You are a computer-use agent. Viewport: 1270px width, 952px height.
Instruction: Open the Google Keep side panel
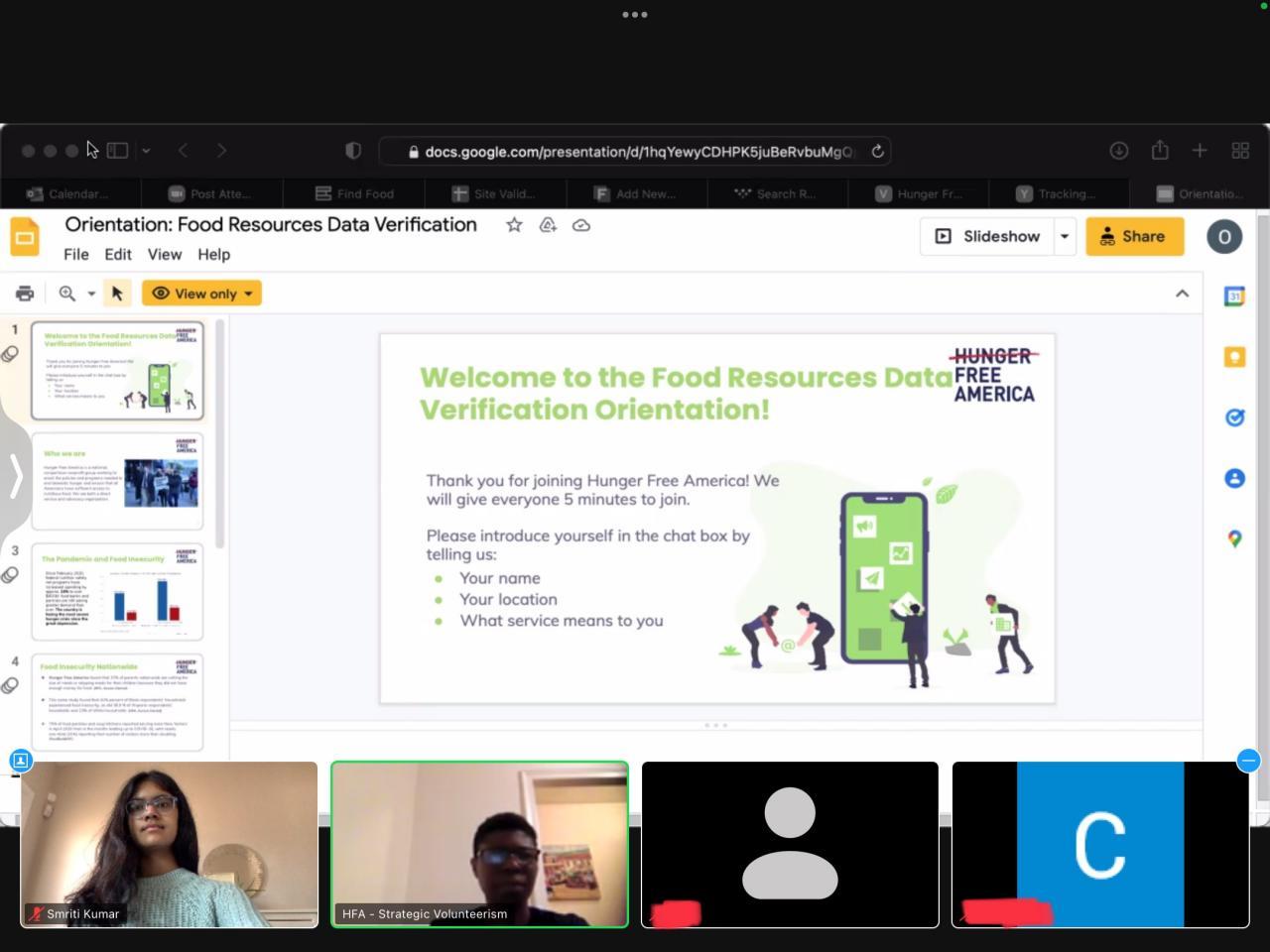[1234, 357]
